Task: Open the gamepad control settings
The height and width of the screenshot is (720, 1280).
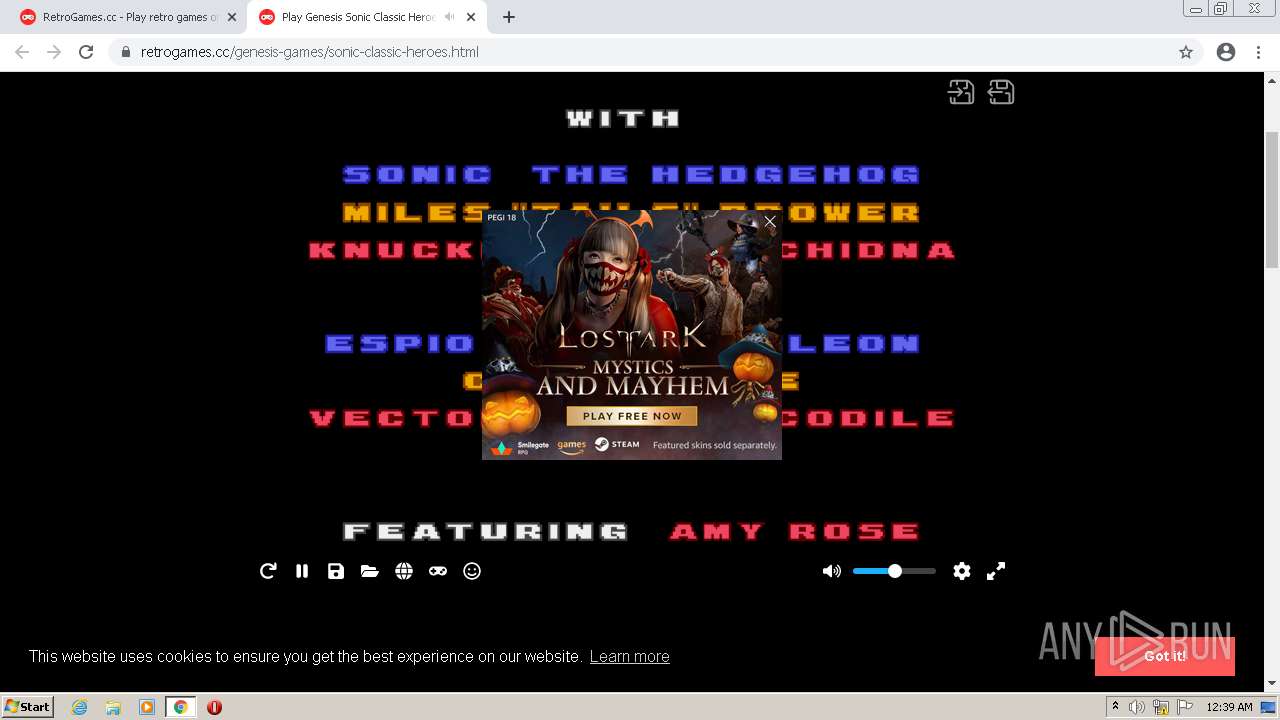Action: pyautogui.click(x=438, y=571)
